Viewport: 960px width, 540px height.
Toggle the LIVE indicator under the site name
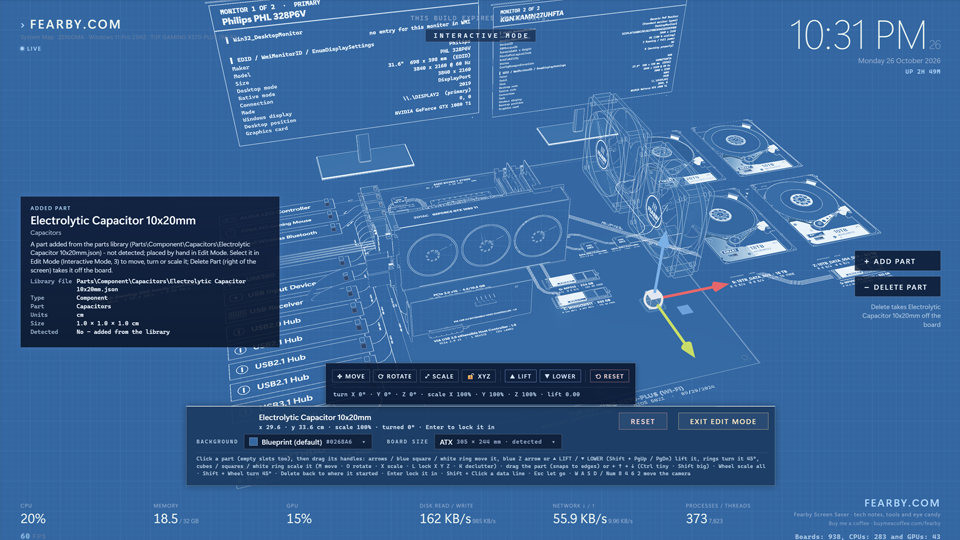(x=31, y=48)
